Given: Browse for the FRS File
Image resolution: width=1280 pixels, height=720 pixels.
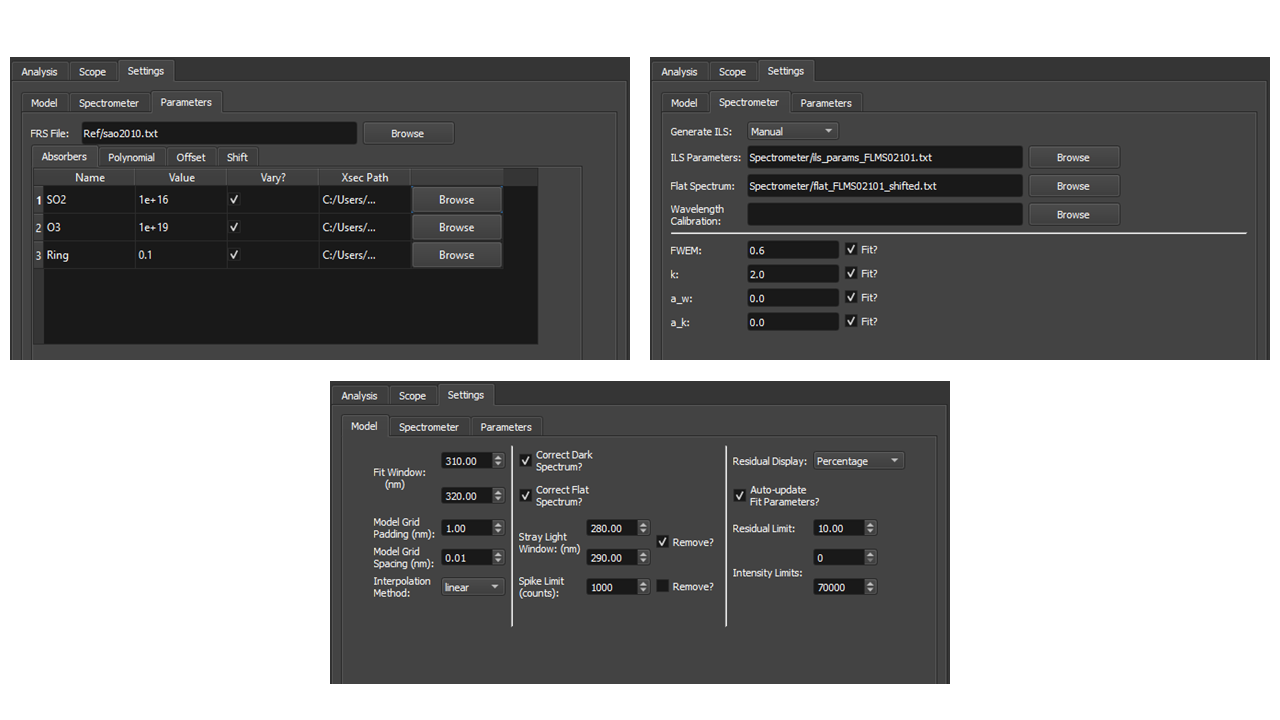Looking at the screenshot, I should (408, 133).
